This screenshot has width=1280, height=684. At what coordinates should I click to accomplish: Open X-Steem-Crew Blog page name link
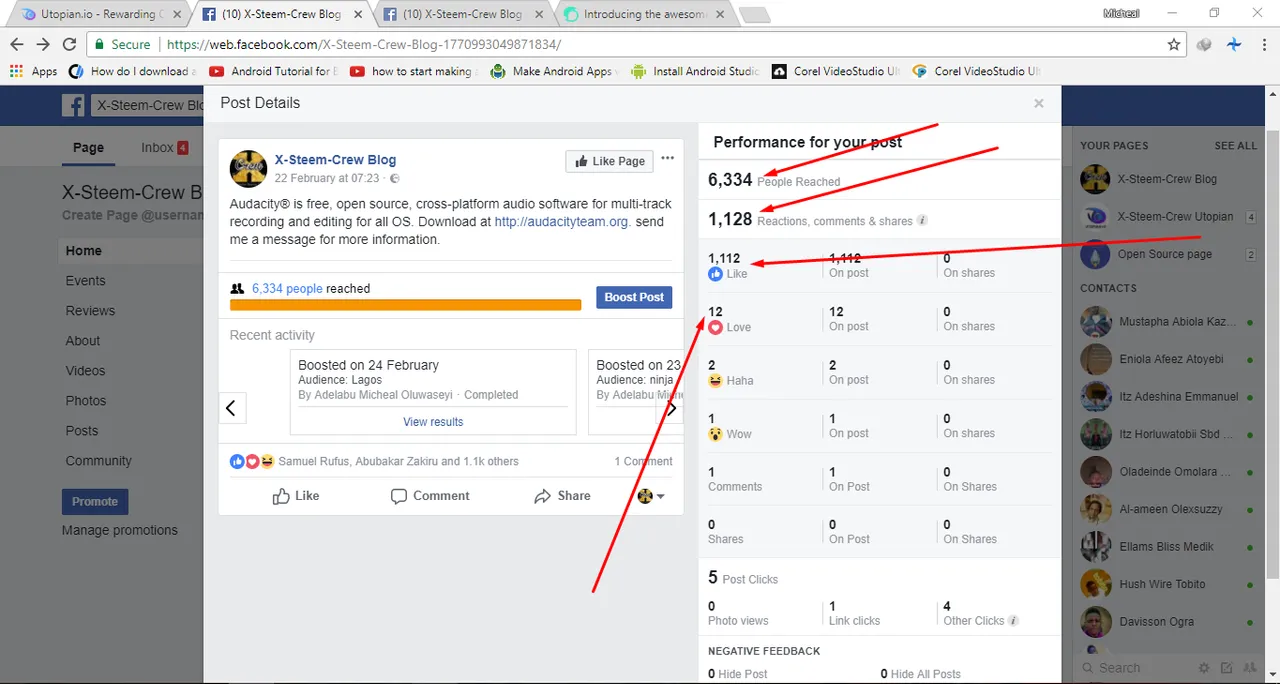[335, 159]
